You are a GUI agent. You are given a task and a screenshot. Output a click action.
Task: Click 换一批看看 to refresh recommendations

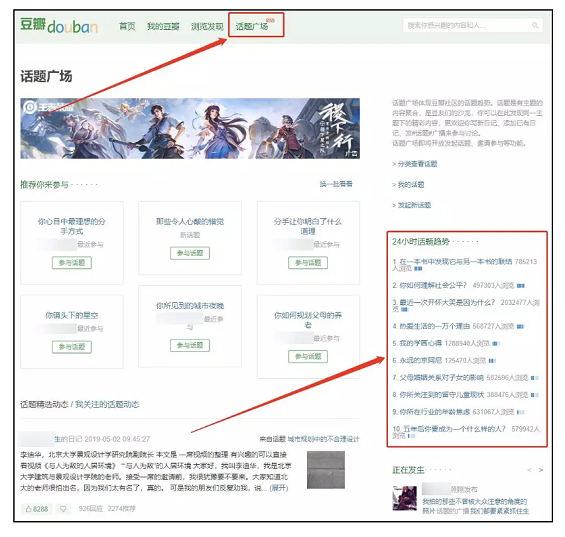pyautogui.click(x=336, y=184)
